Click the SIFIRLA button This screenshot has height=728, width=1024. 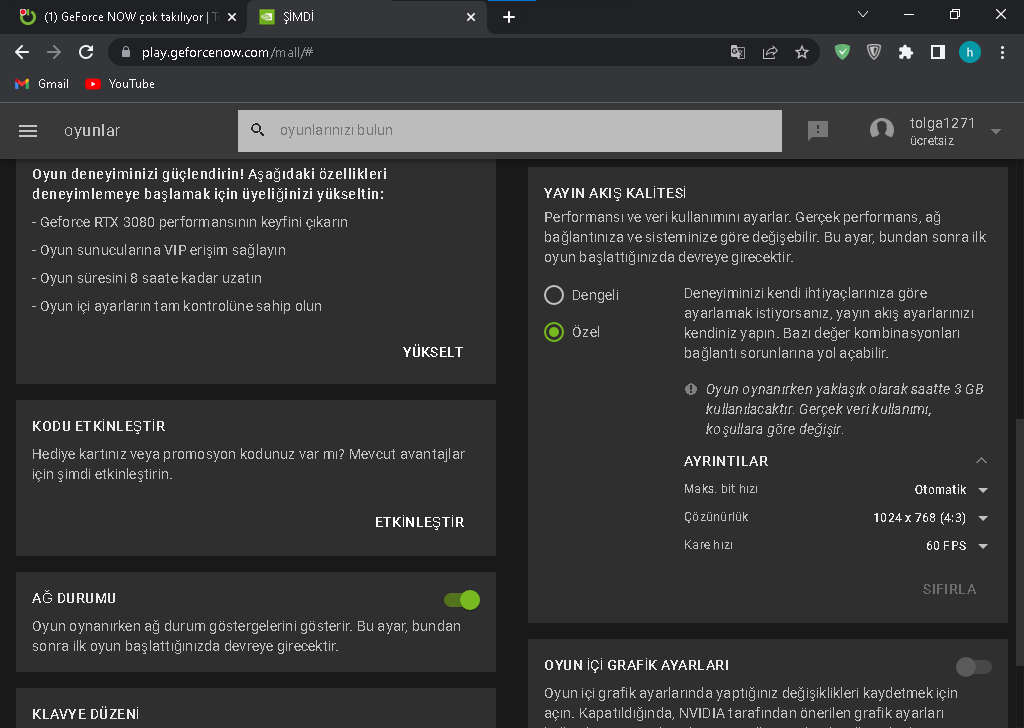(950, 589)
